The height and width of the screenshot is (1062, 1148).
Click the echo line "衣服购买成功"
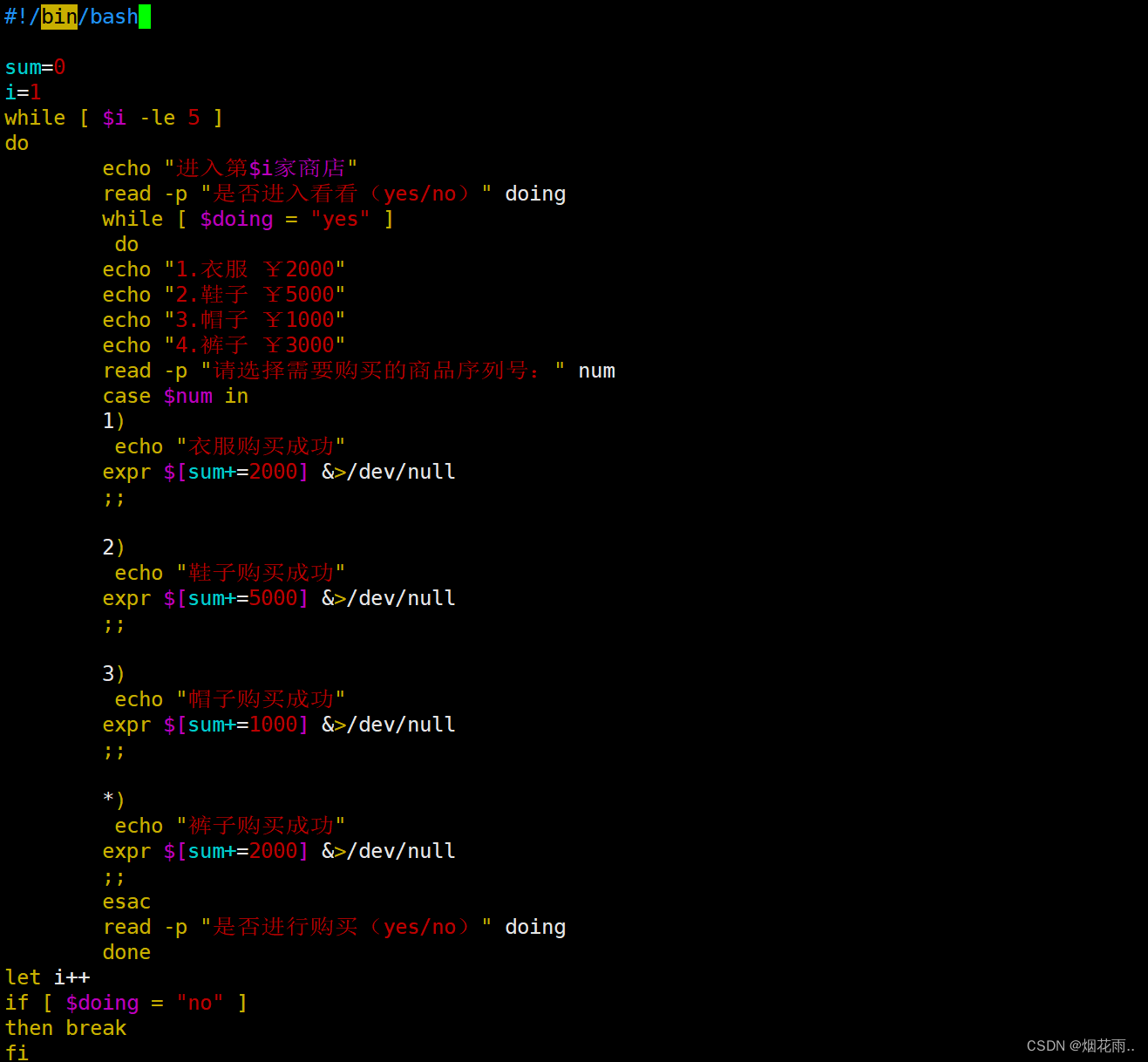(x=230, y=446)
